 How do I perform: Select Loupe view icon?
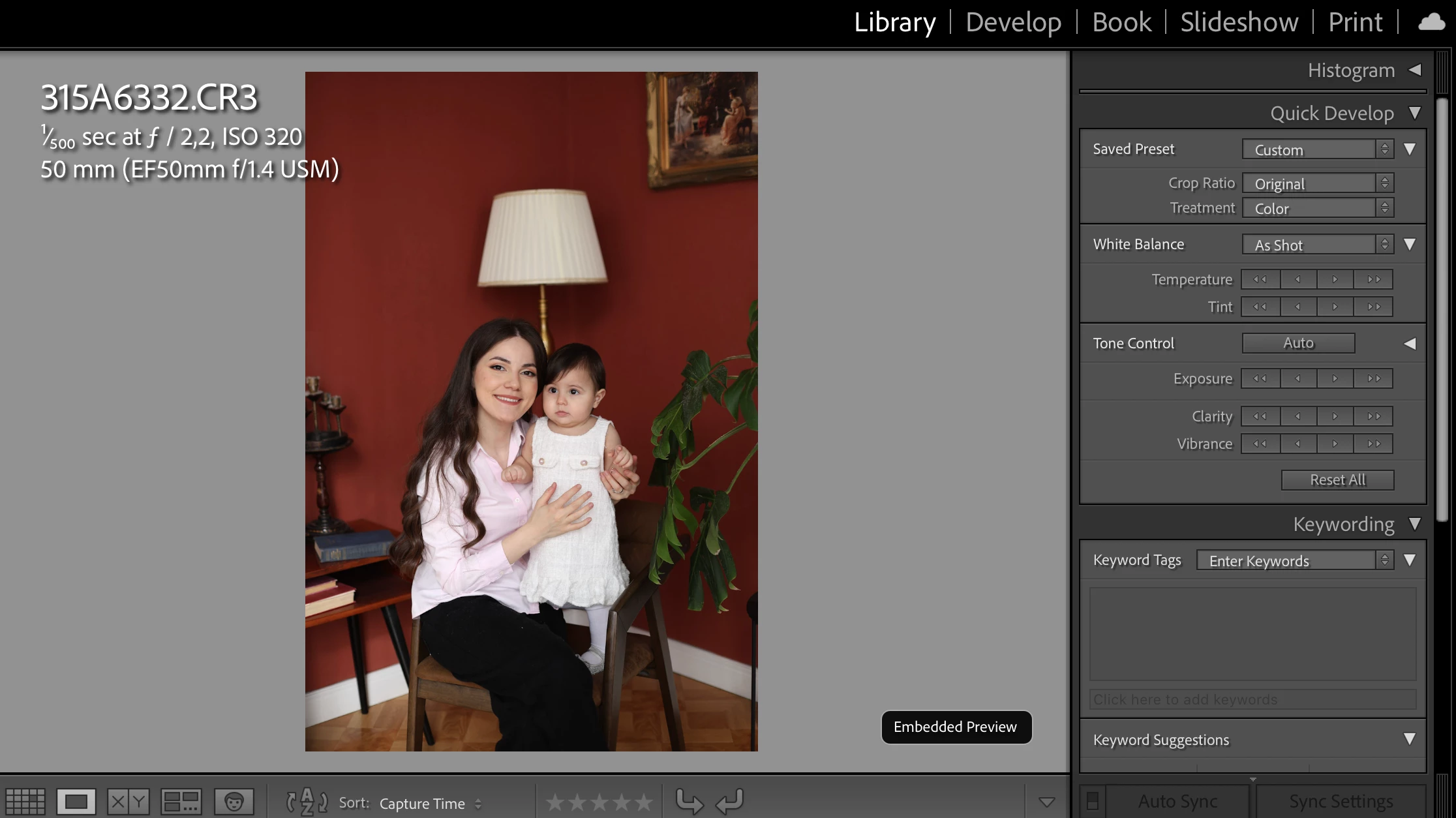click(x=76, y=801)
